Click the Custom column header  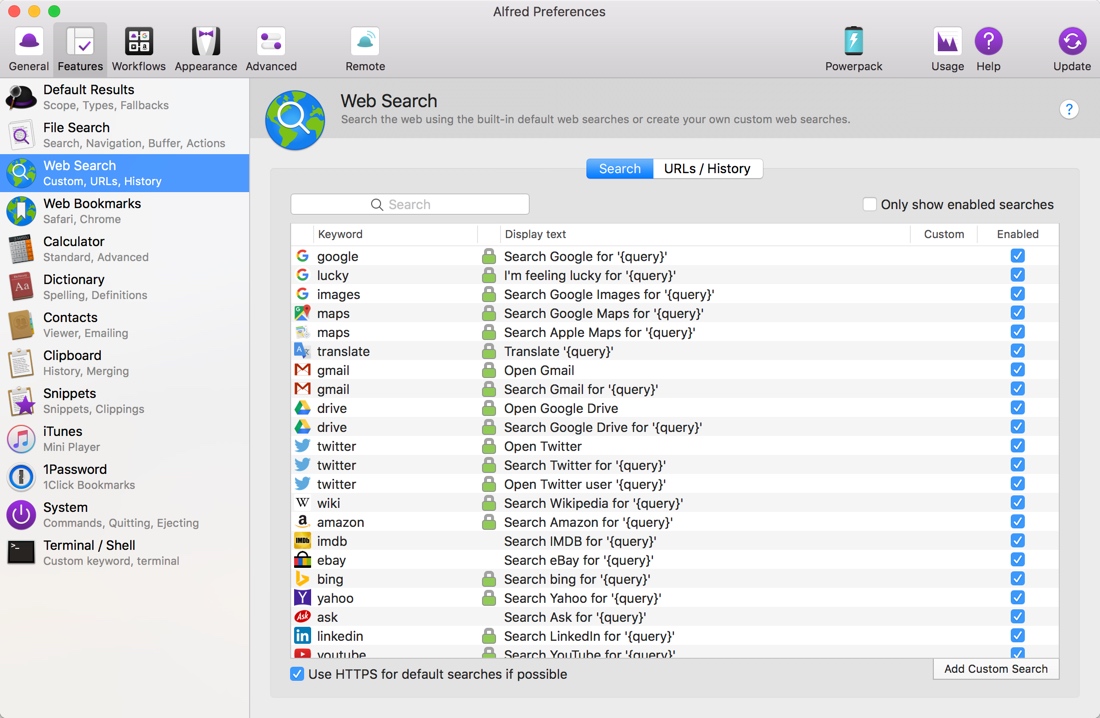tap(944, 234)
